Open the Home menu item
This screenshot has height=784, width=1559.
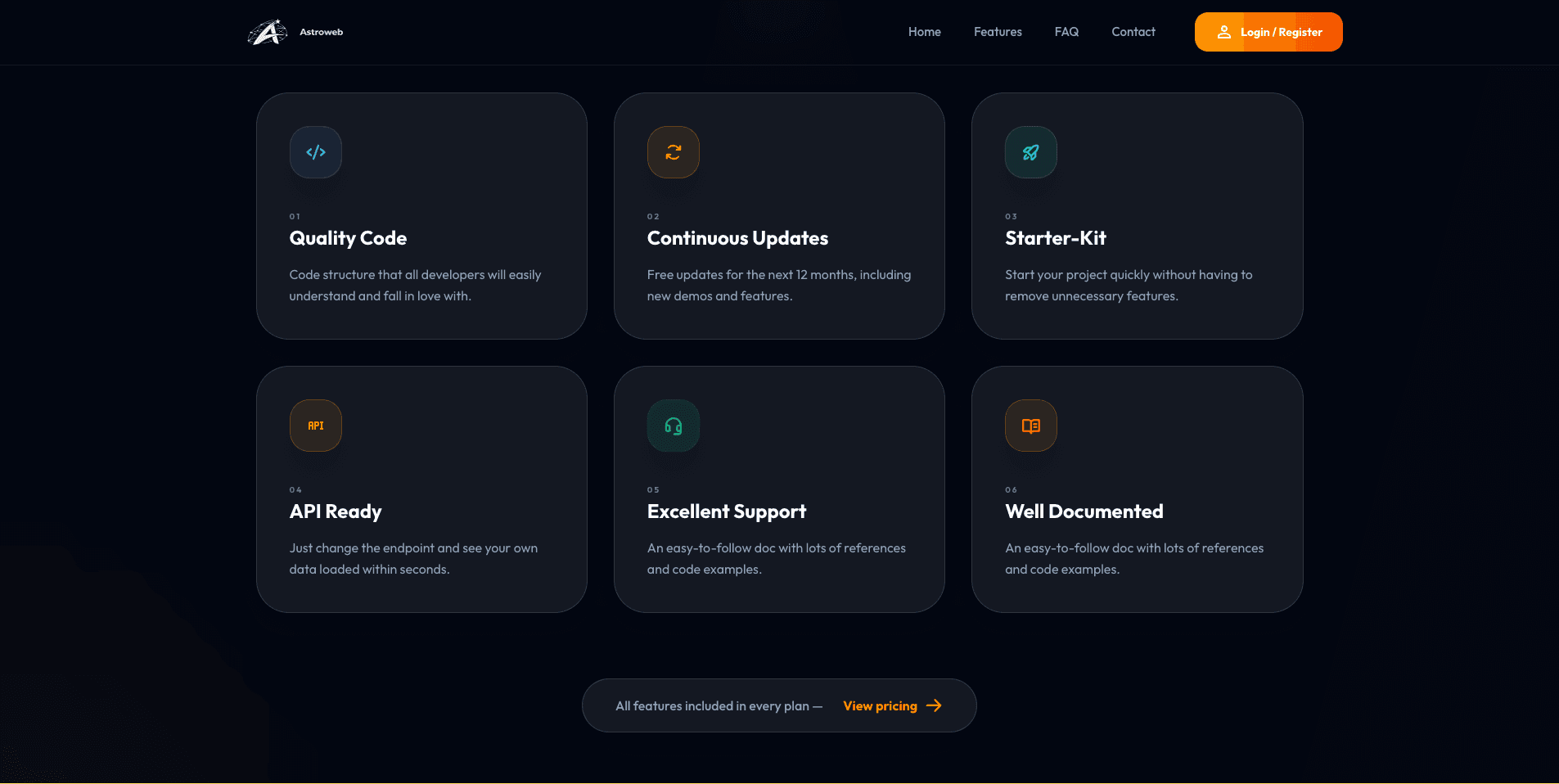[x=925, y=32]
